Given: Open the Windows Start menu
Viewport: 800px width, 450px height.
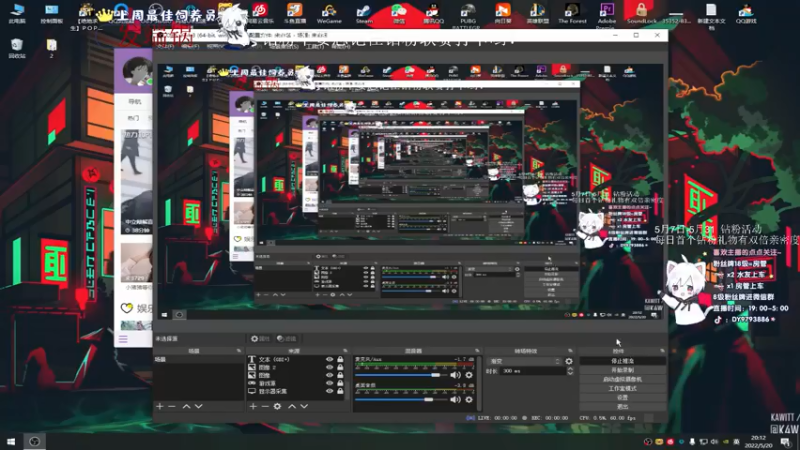Looking at the screenshot, I should point(11,441).
